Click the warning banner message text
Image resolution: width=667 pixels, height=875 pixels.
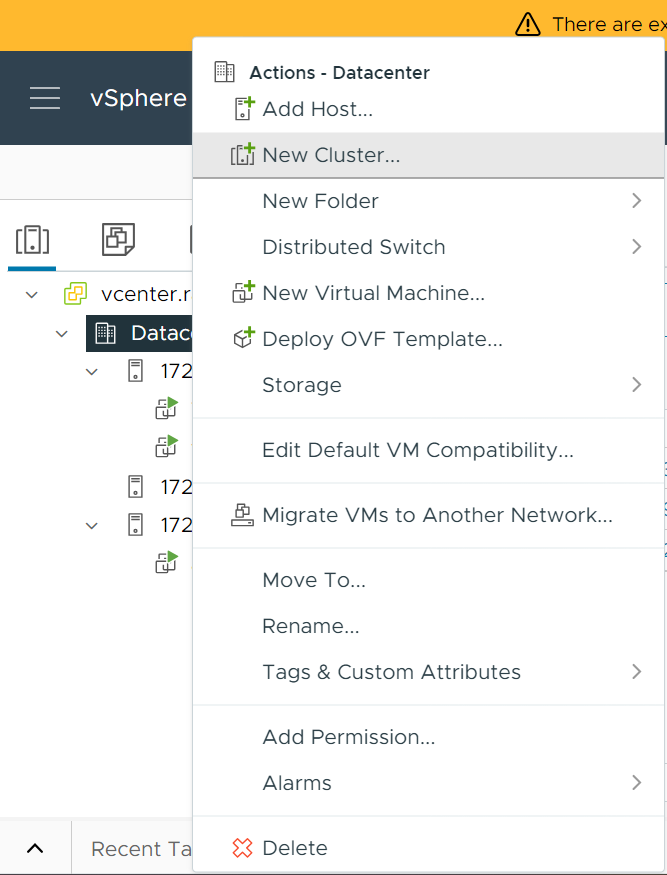click(610, 25)
